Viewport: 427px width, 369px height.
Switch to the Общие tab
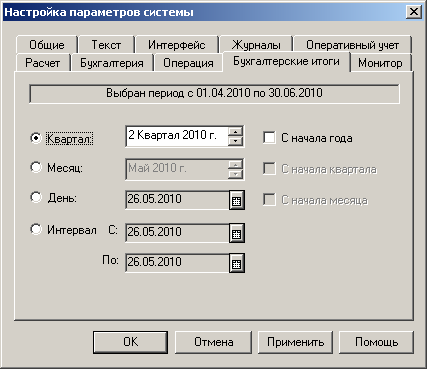point(47,44)
